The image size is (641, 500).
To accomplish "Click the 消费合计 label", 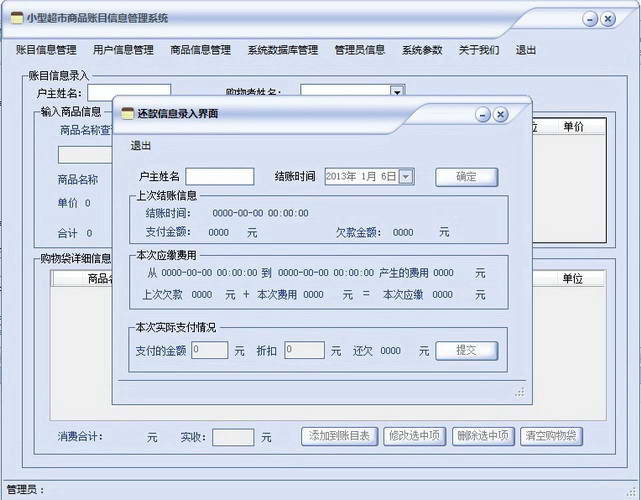I will [x=81, y=437].
